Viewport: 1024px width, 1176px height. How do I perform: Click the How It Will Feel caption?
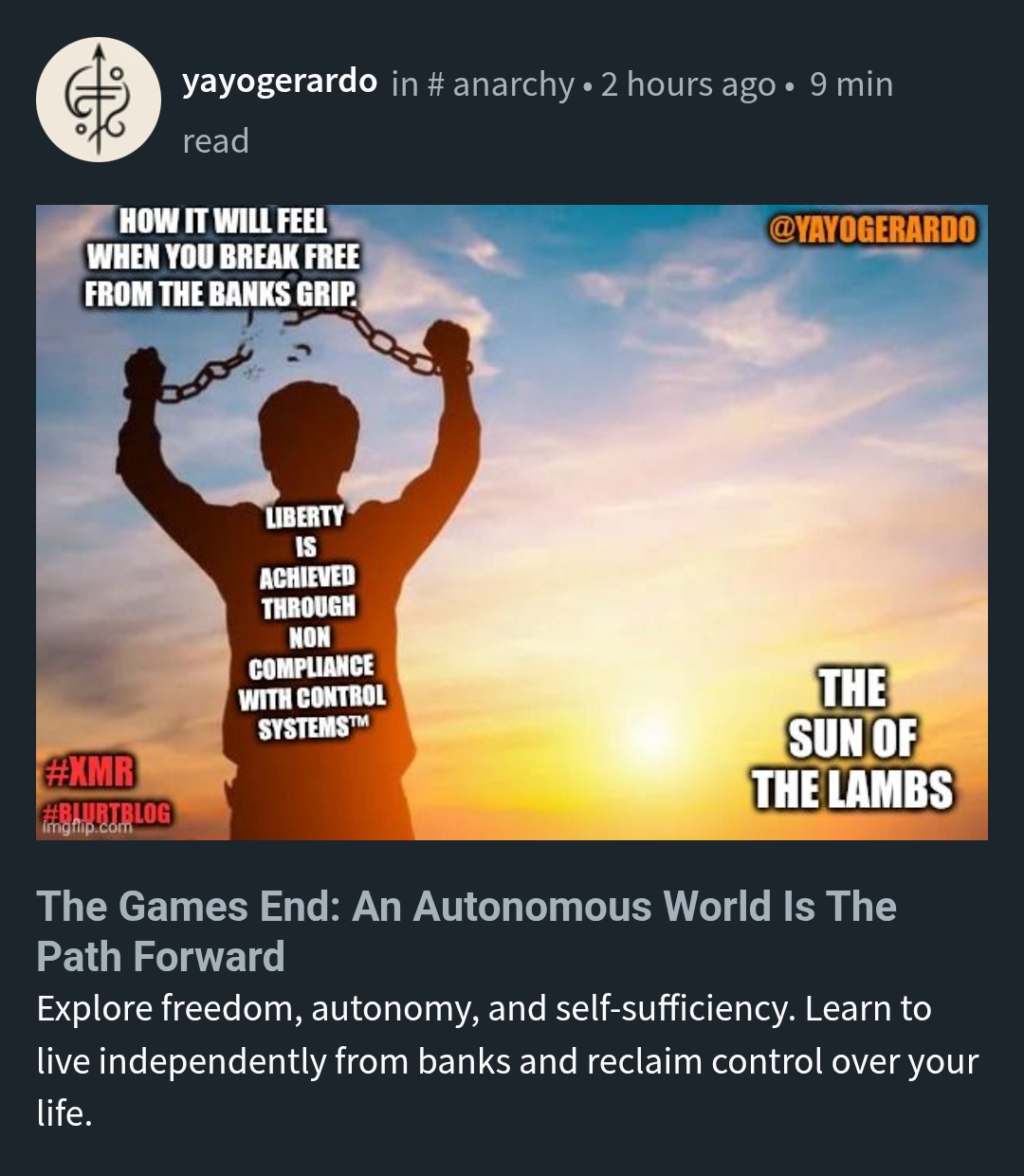223,257
